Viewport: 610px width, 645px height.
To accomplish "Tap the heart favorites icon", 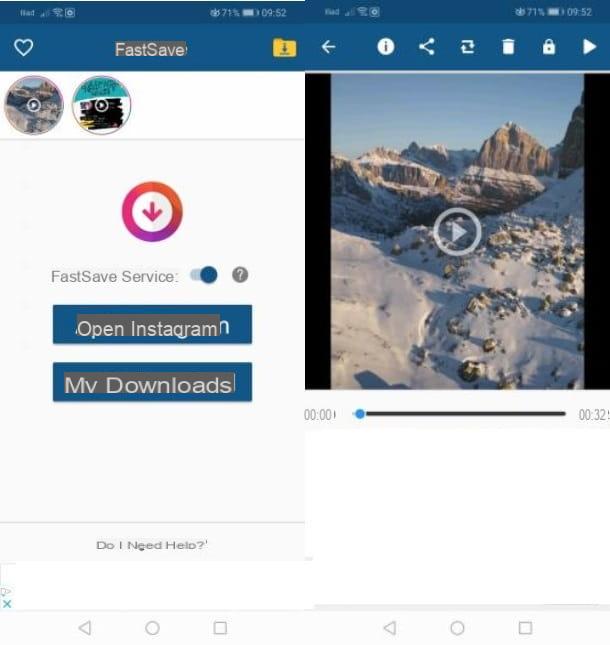I will [x=23, y=48].
